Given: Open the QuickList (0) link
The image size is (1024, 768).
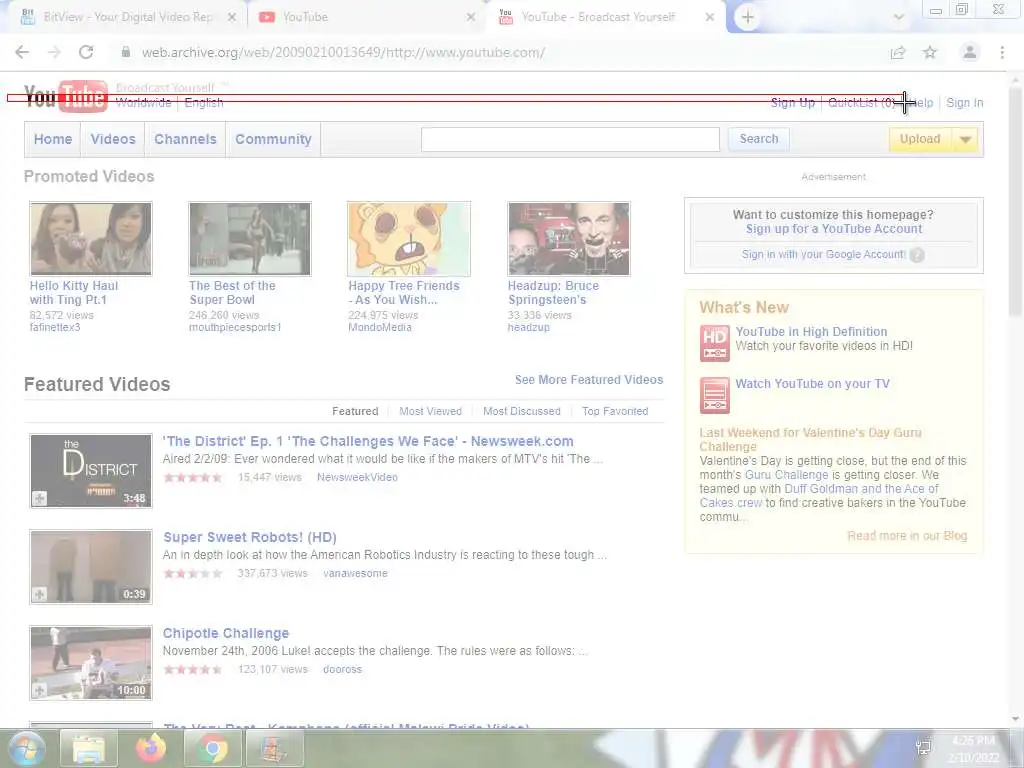Looking at the screenshot, I should (x=861, y=103).
